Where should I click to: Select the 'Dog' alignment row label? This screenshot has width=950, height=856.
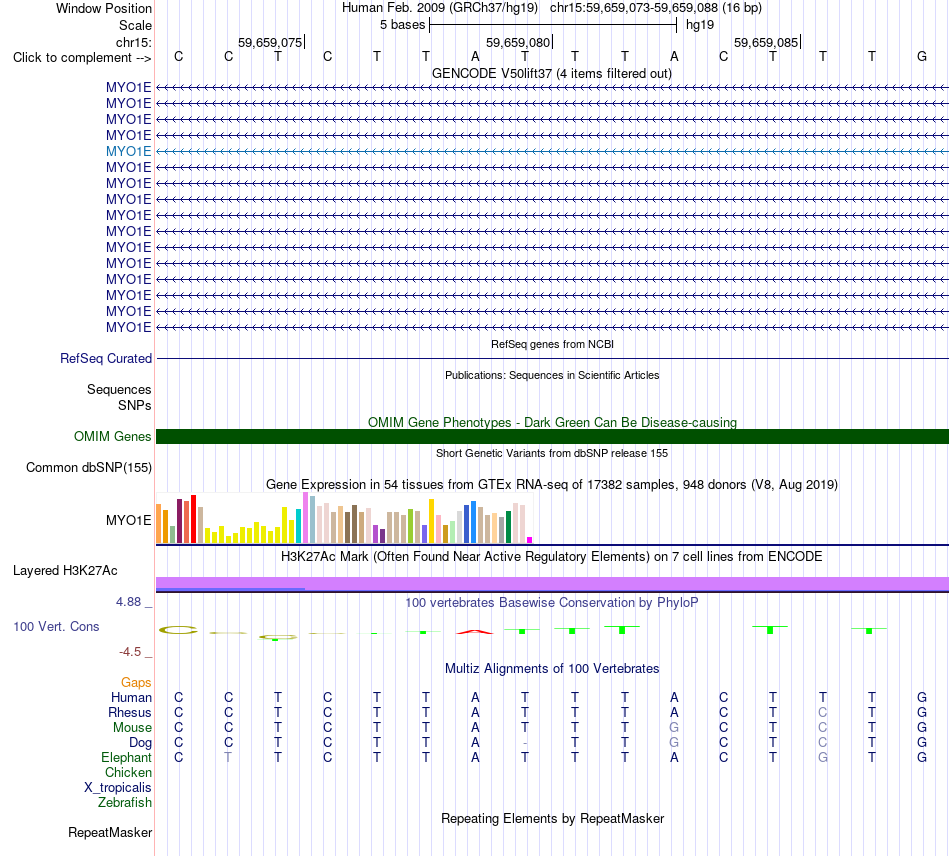click(x=140, y=743)
